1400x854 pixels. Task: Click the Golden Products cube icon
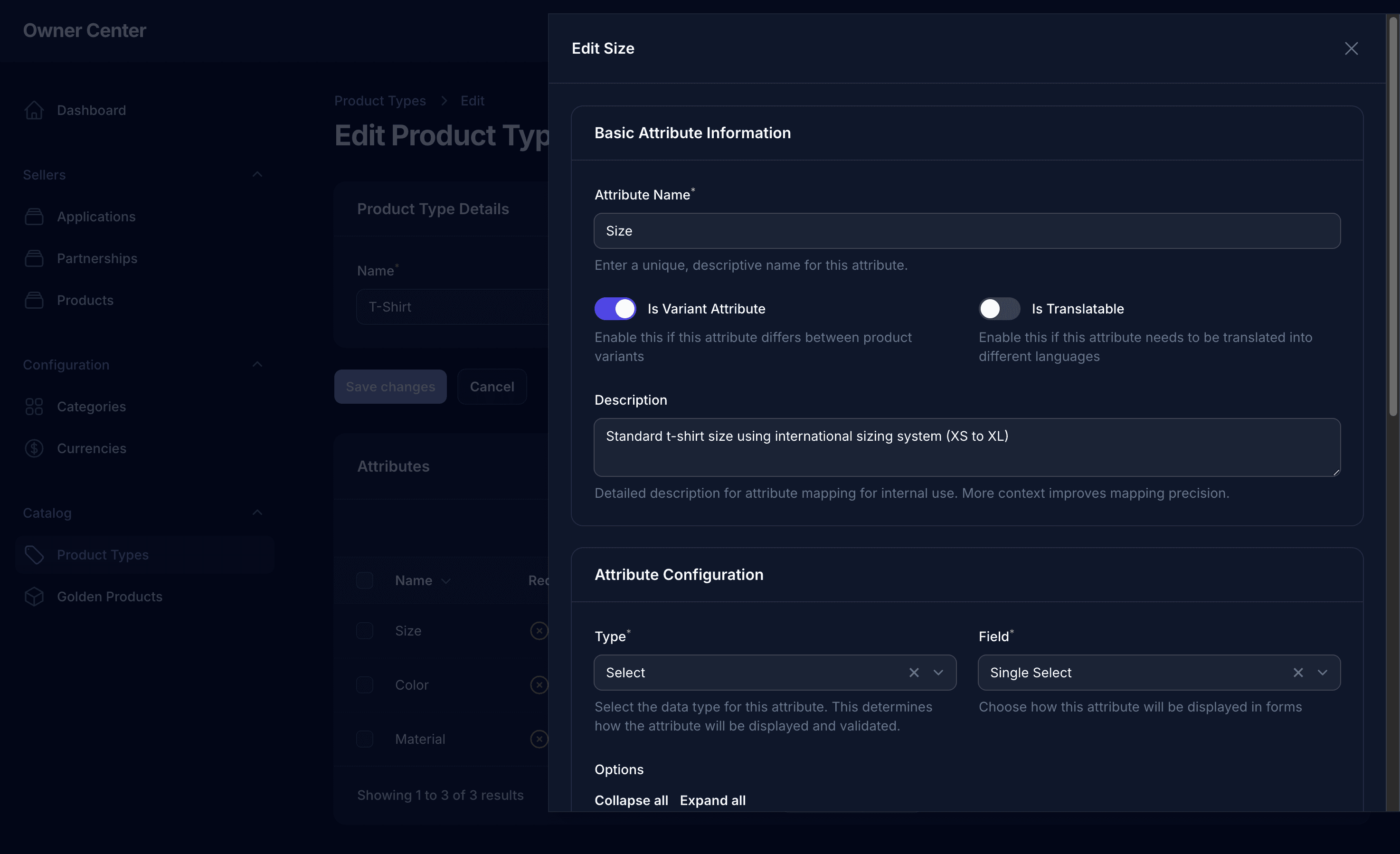coord(34,597)
